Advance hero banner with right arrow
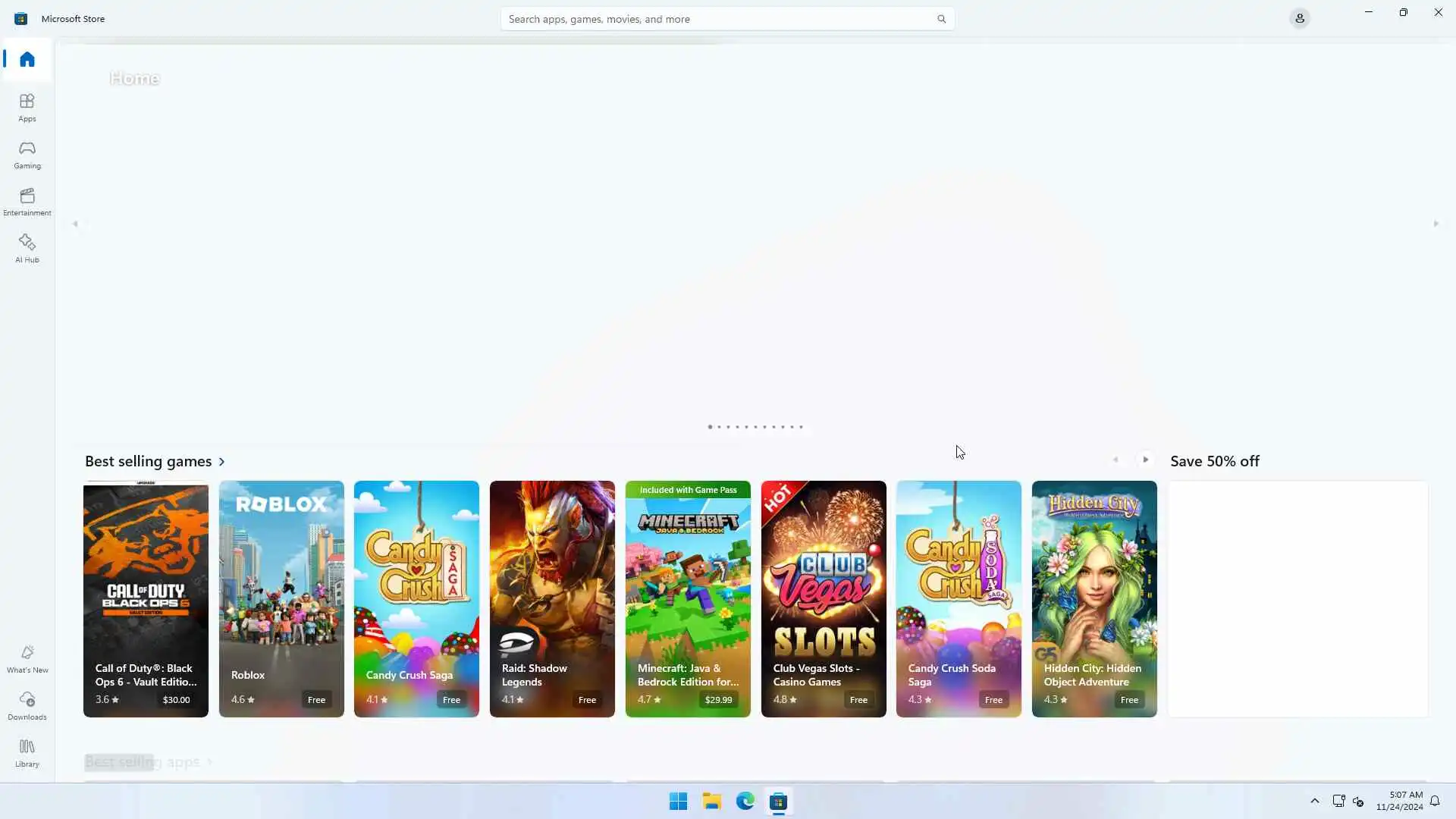1456x819 pixels. tap(1436, 224)
